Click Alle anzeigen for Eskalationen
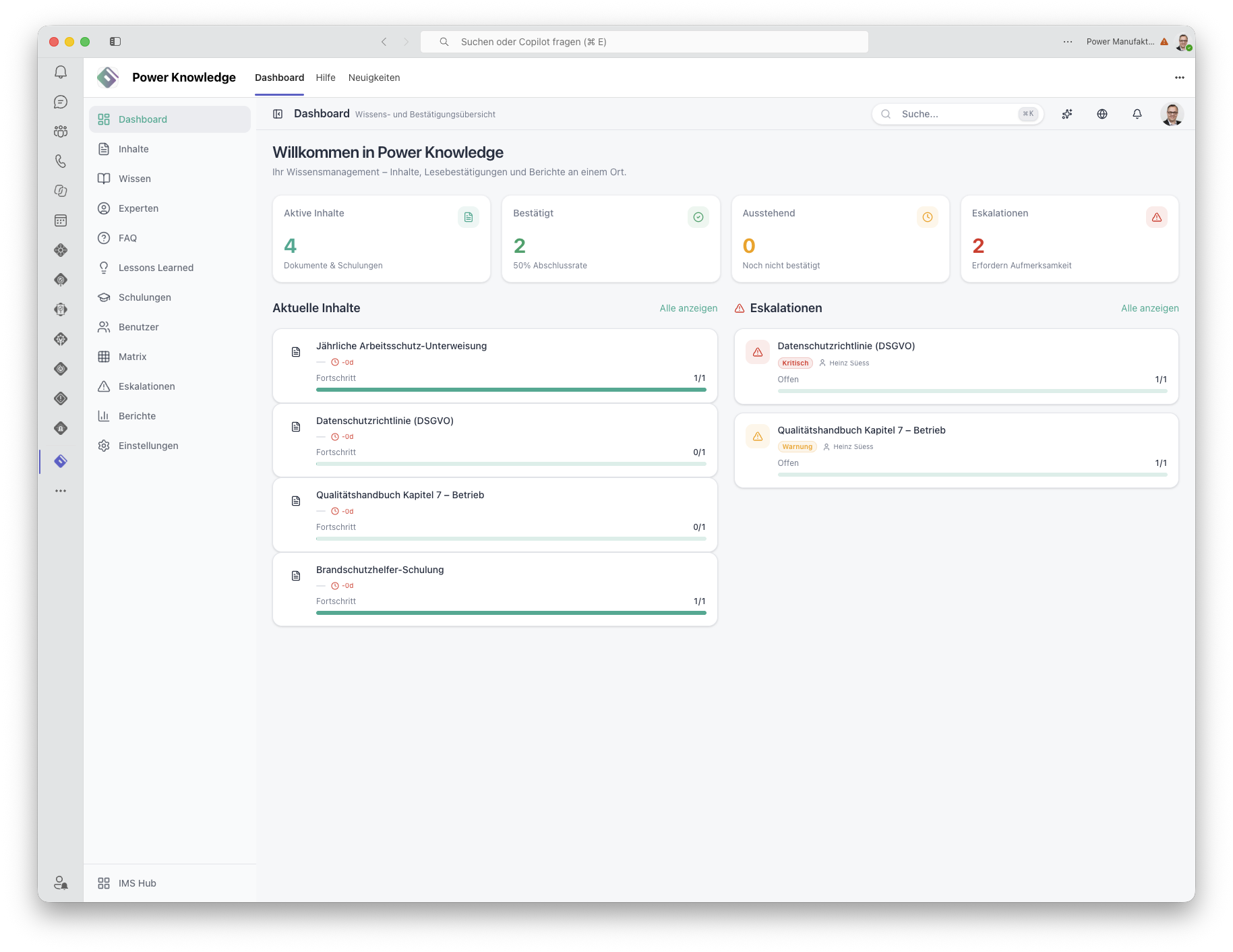This screenshot has height=952, width=1233. (1150, 308)
